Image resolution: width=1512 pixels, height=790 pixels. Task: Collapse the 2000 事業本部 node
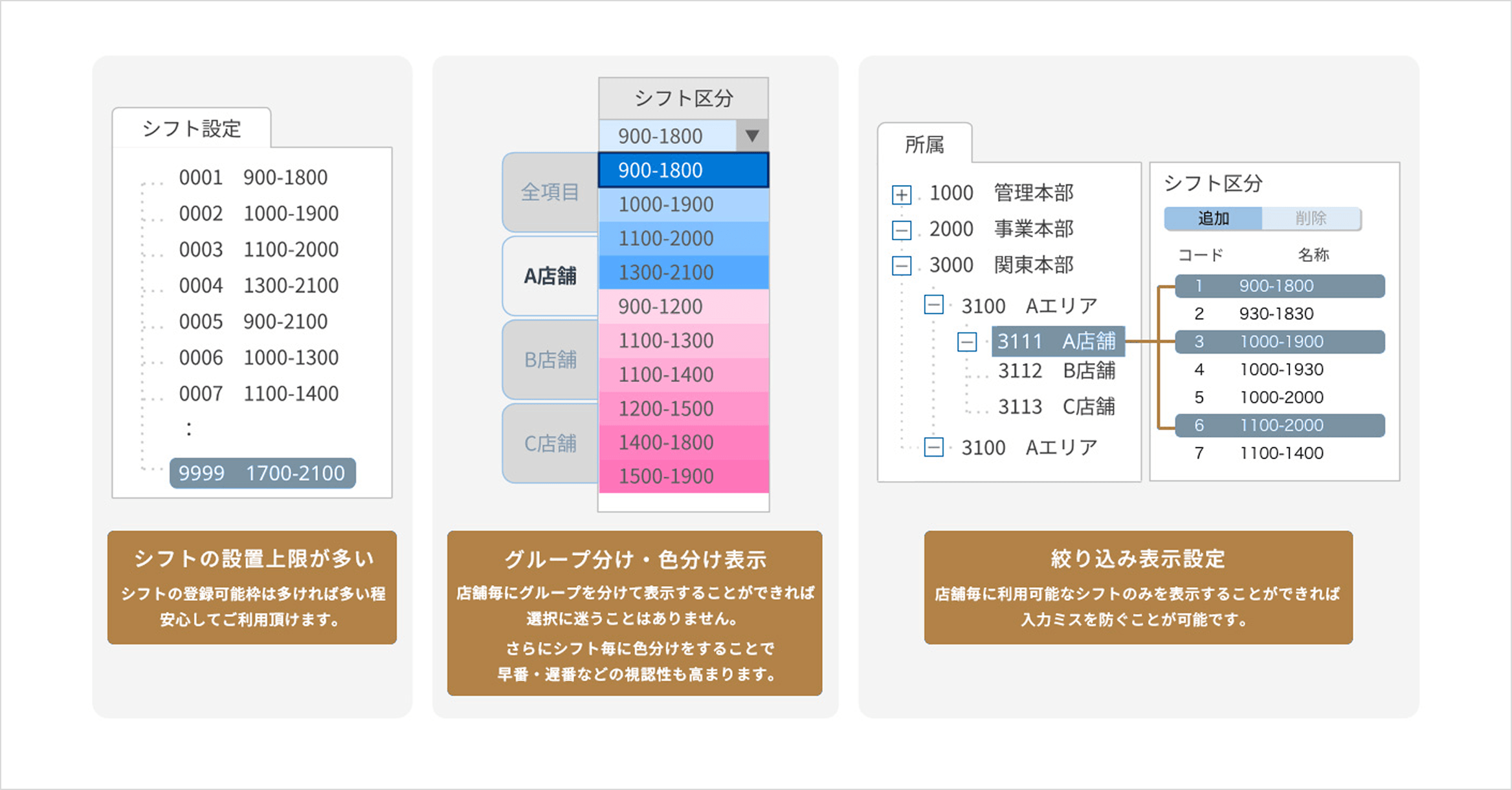point(902,230)
